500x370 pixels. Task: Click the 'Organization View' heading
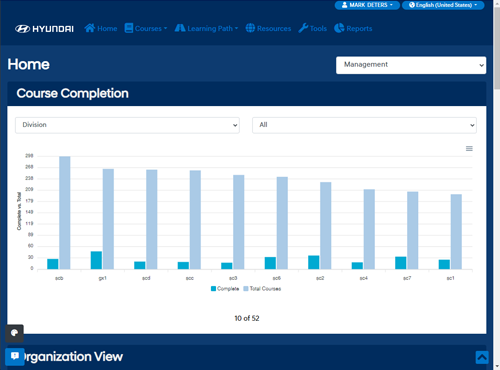pos(73,357)
